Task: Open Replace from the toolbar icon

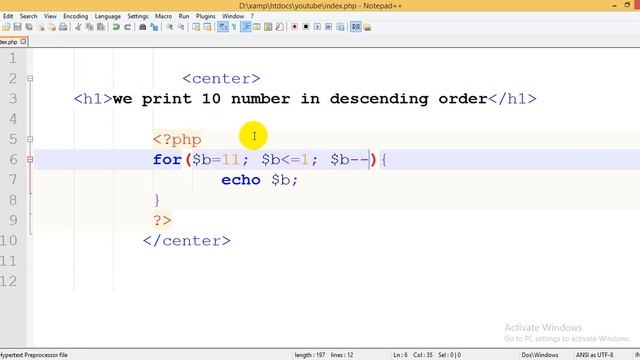Action: (x=154, y=27)
